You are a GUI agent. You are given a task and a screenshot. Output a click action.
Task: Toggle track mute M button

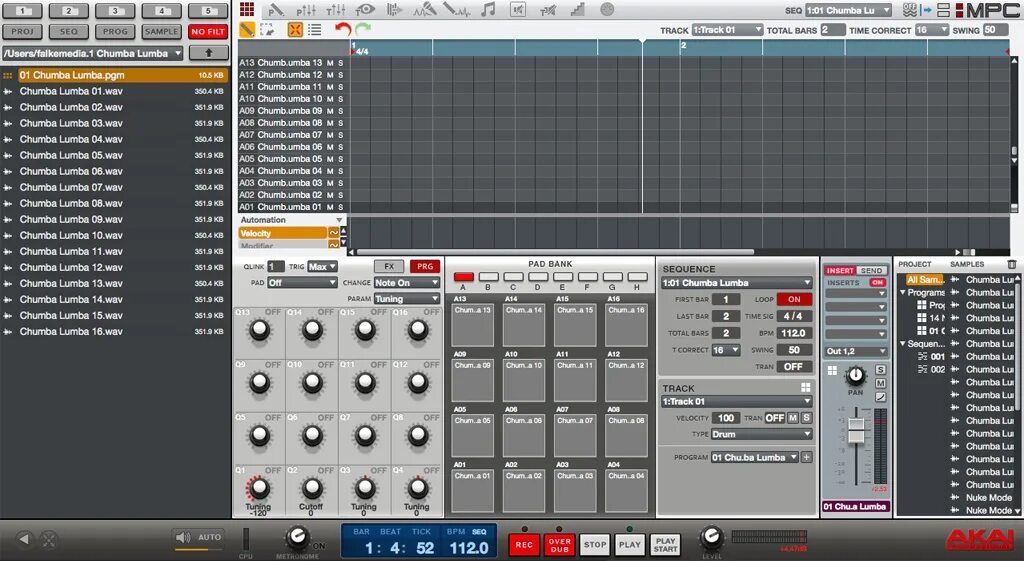click(793, 418)
